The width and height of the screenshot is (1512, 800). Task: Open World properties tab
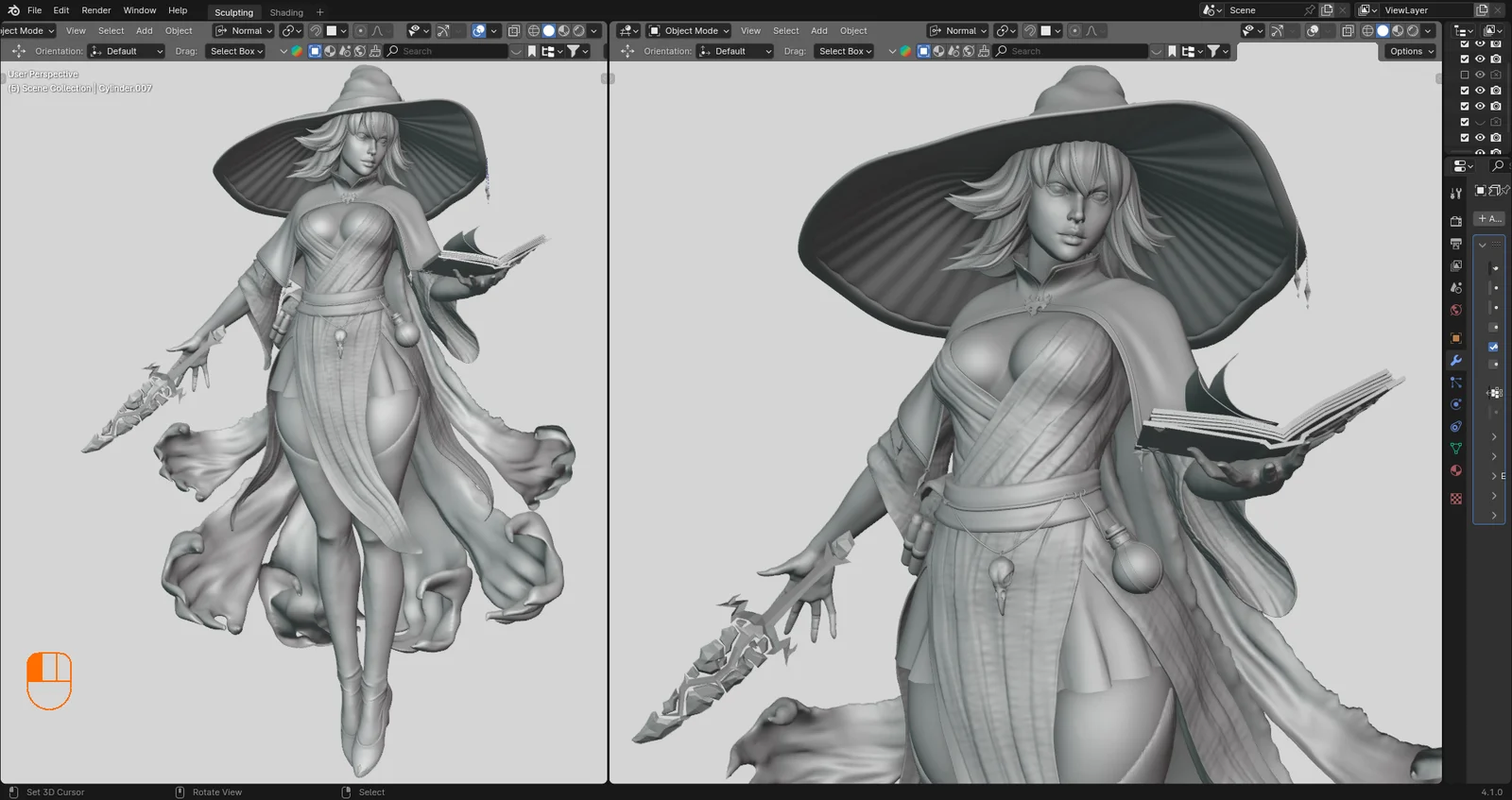point(1456,311)
